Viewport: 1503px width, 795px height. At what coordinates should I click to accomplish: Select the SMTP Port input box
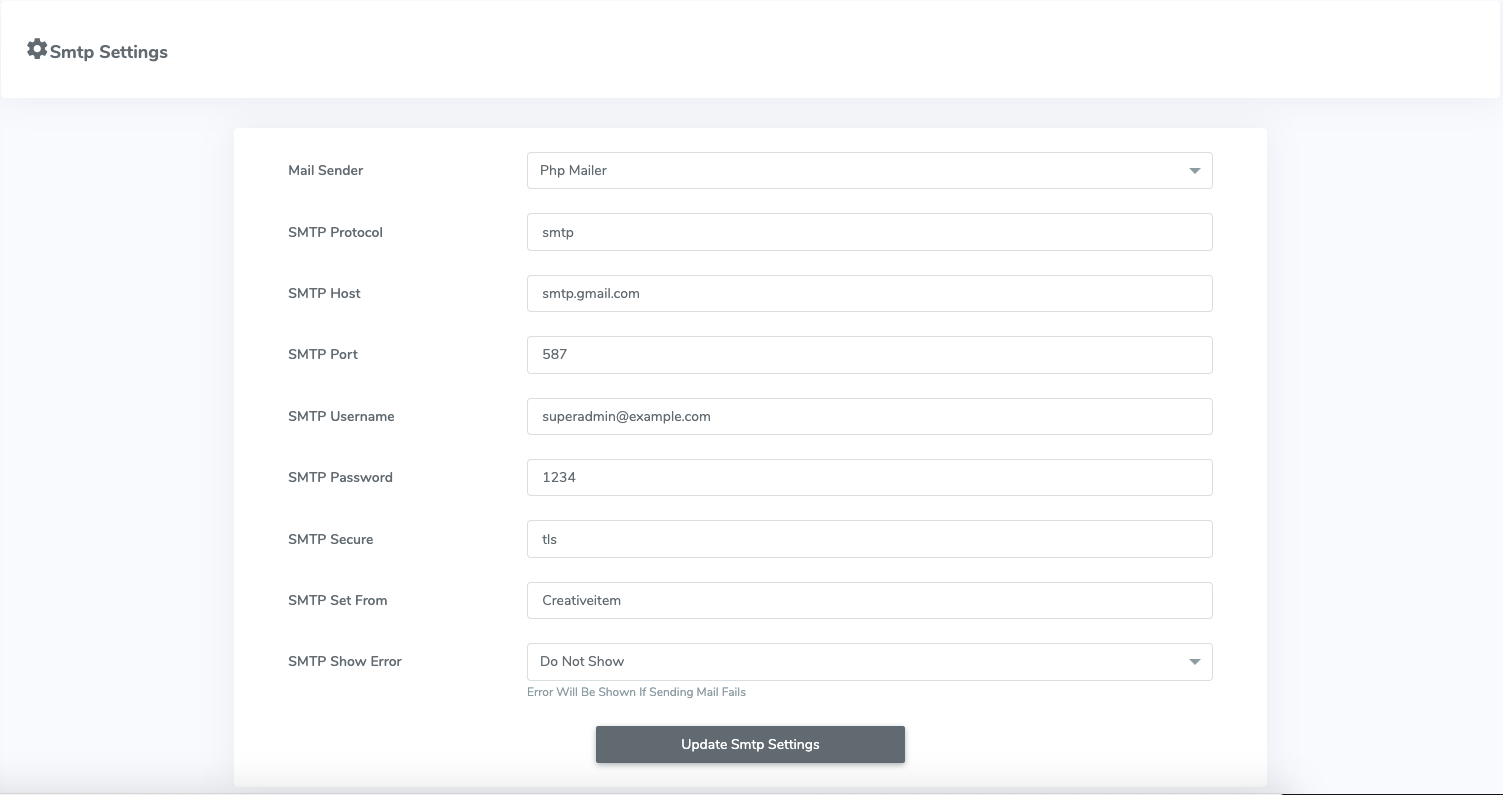pyautogui.click(x=868, y=355)
